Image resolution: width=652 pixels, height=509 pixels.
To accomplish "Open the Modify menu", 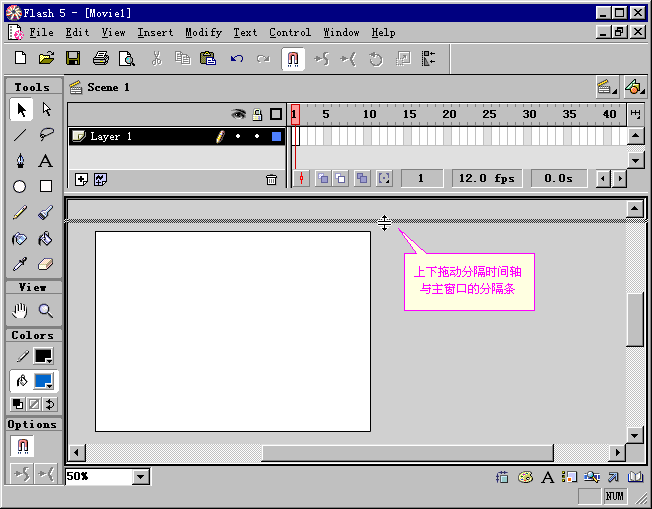I will click(203, 32).
